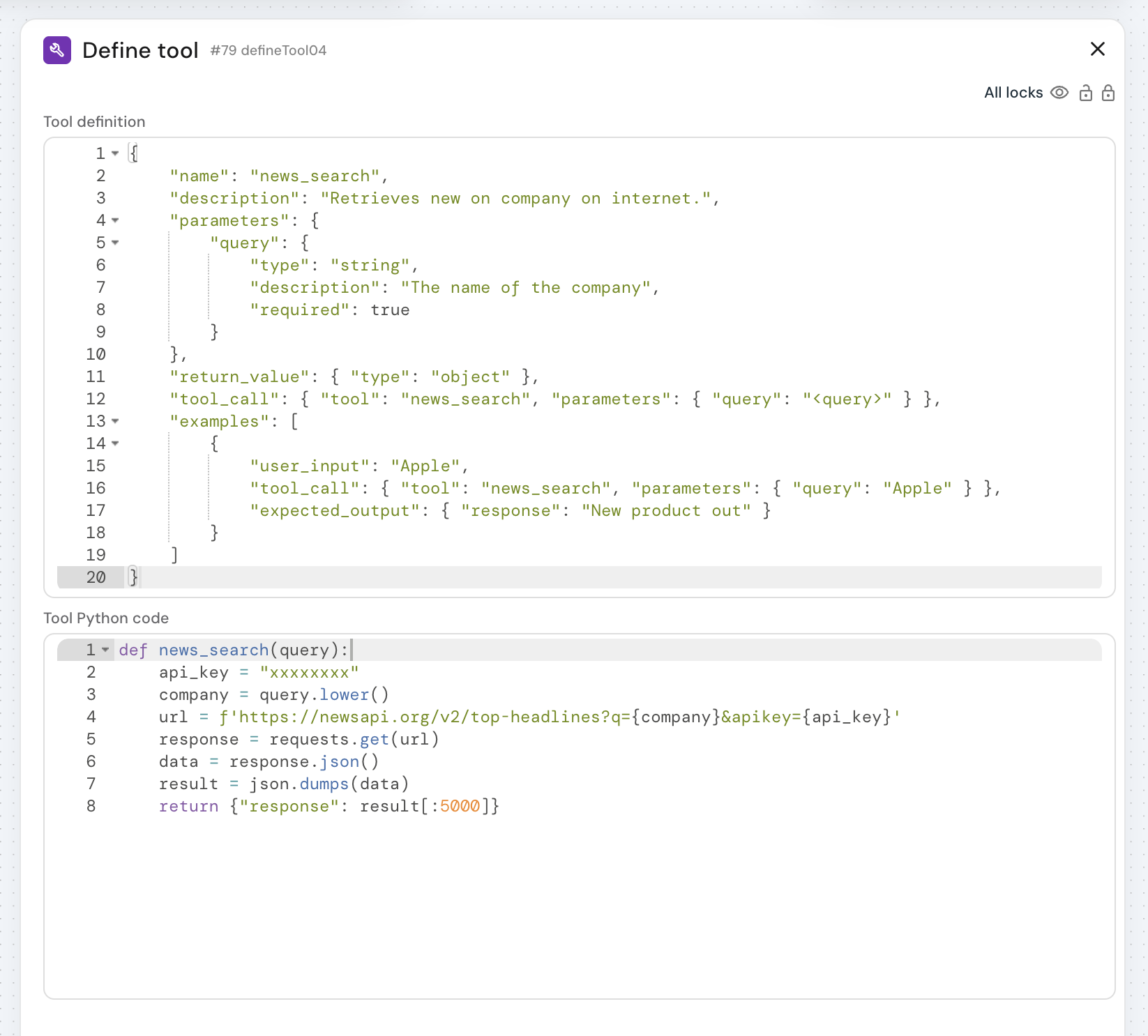Fold the "query" object on line 5

(115, 243)
